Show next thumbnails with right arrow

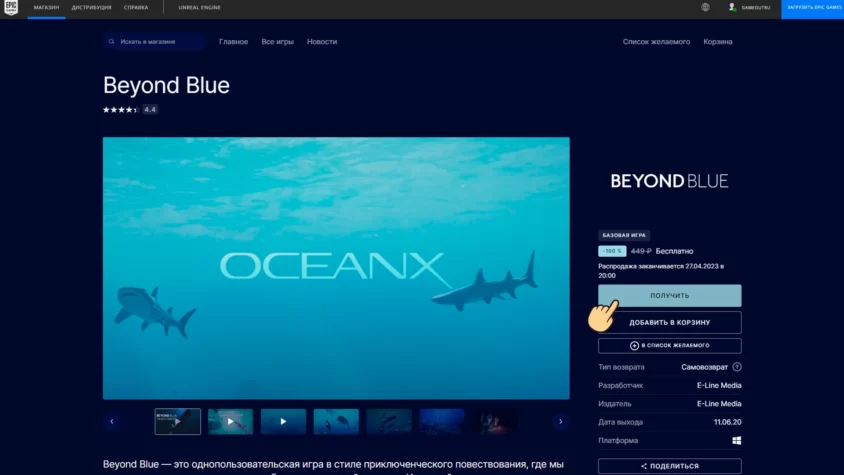pyautogui.click(x=560, y=422)
